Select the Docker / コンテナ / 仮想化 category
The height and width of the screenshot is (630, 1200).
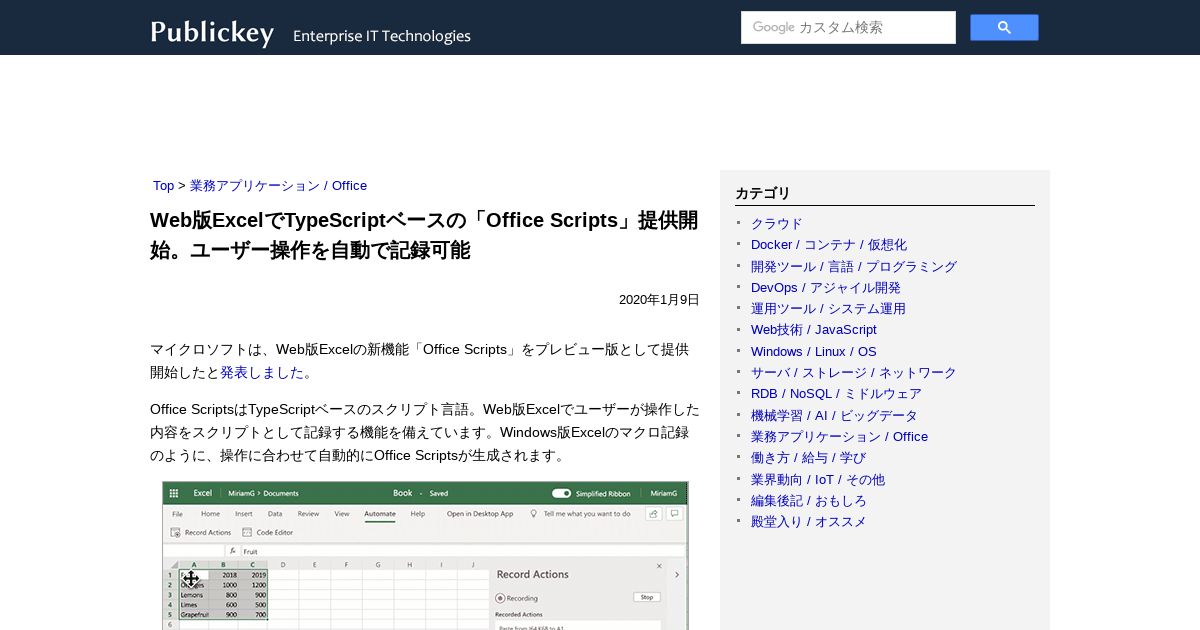(x=829, y=245)
